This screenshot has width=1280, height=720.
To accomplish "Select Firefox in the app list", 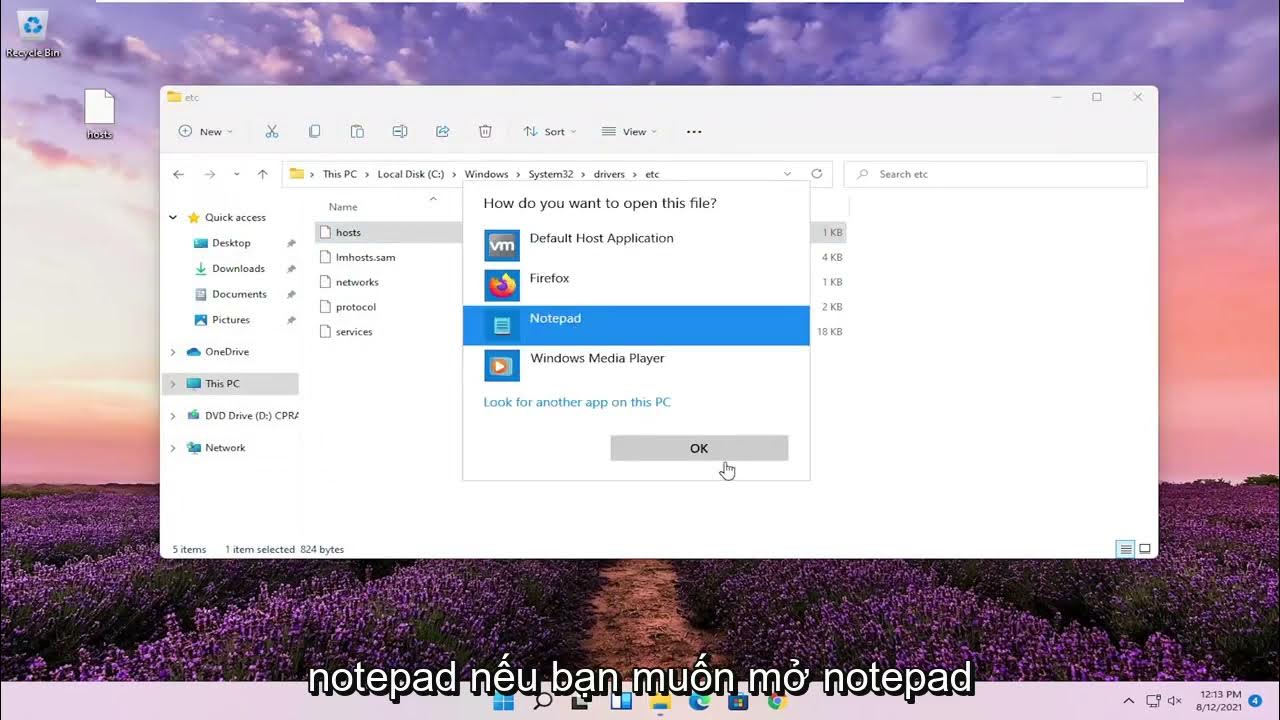I will tap(636, 285).
